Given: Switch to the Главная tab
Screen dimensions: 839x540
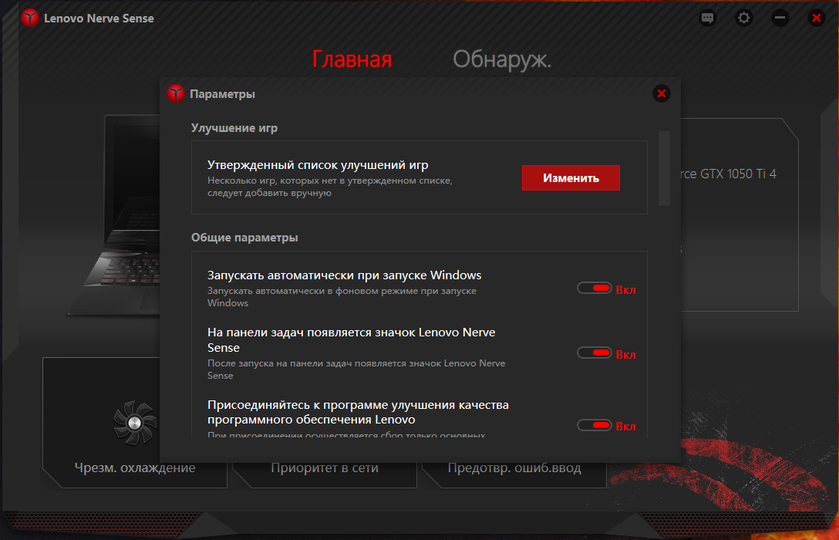Looking at the screenshot, I should click(x=352, y=59).
